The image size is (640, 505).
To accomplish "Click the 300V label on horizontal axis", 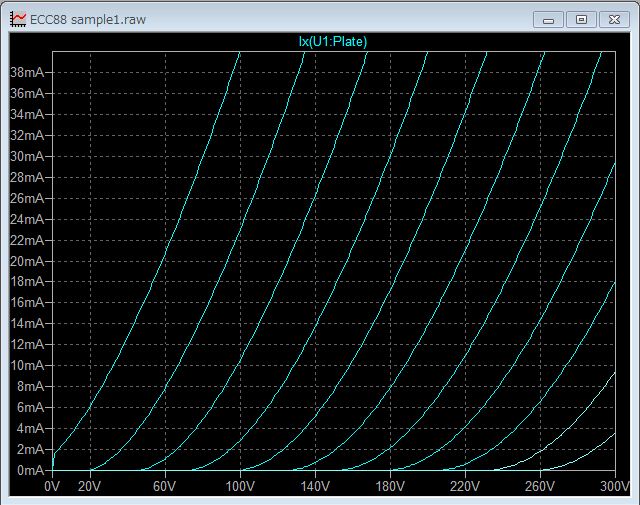I will tap(614, 487).
